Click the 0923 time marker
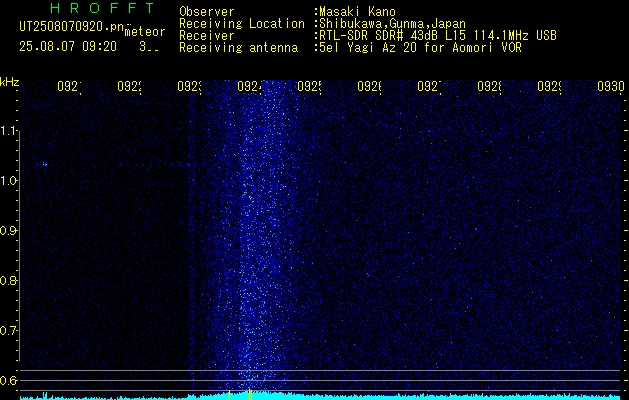Image resolution: width=629 pixels, height=400 pixels. click(x=189, y=86)
